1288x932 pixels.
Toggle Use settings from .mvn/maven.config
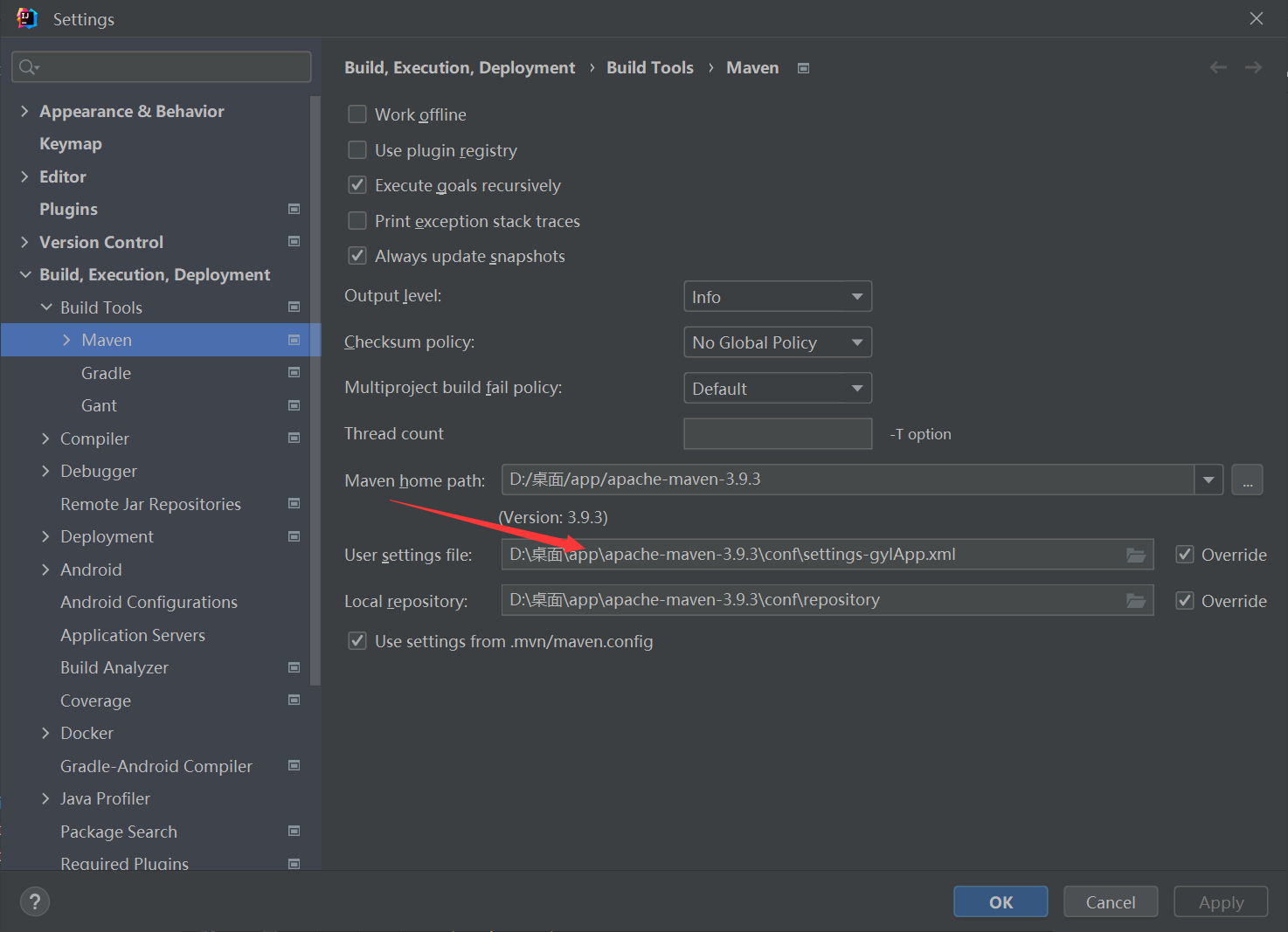point(357,641)
